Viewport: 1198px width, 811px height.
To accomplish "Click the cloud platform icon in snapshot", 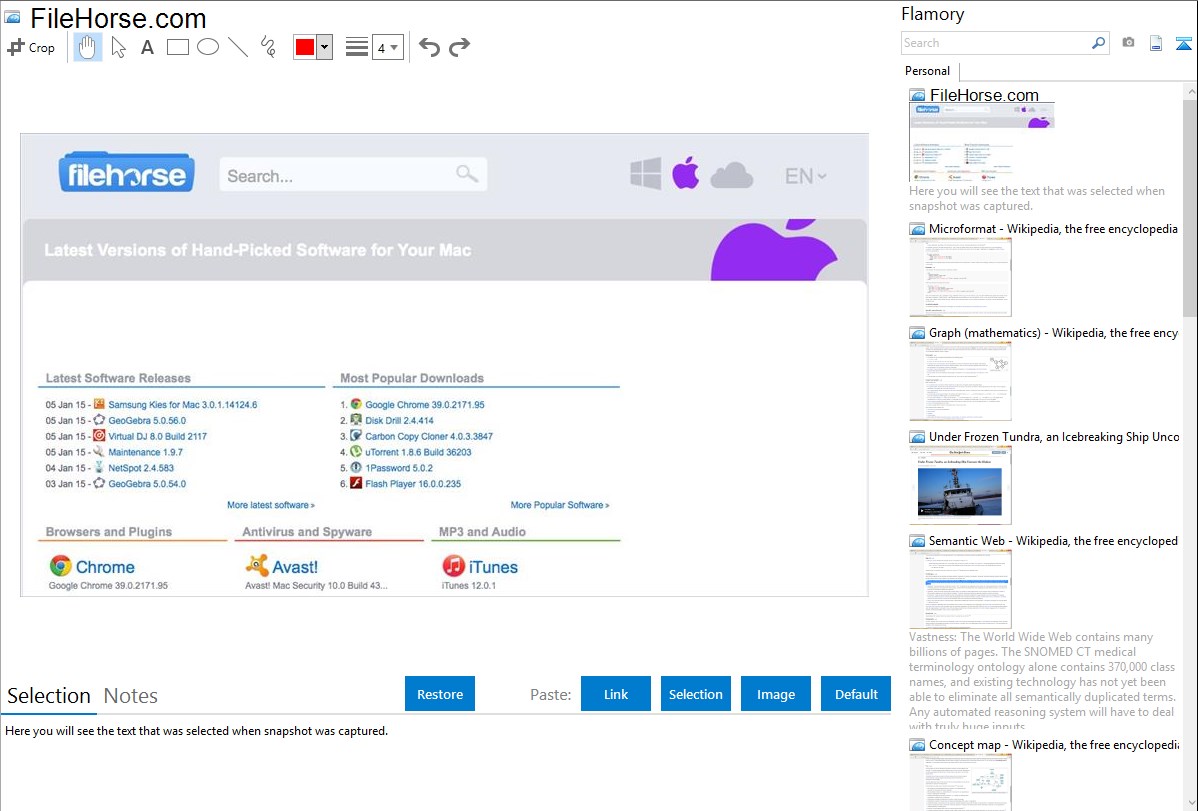I will [732, 176].
